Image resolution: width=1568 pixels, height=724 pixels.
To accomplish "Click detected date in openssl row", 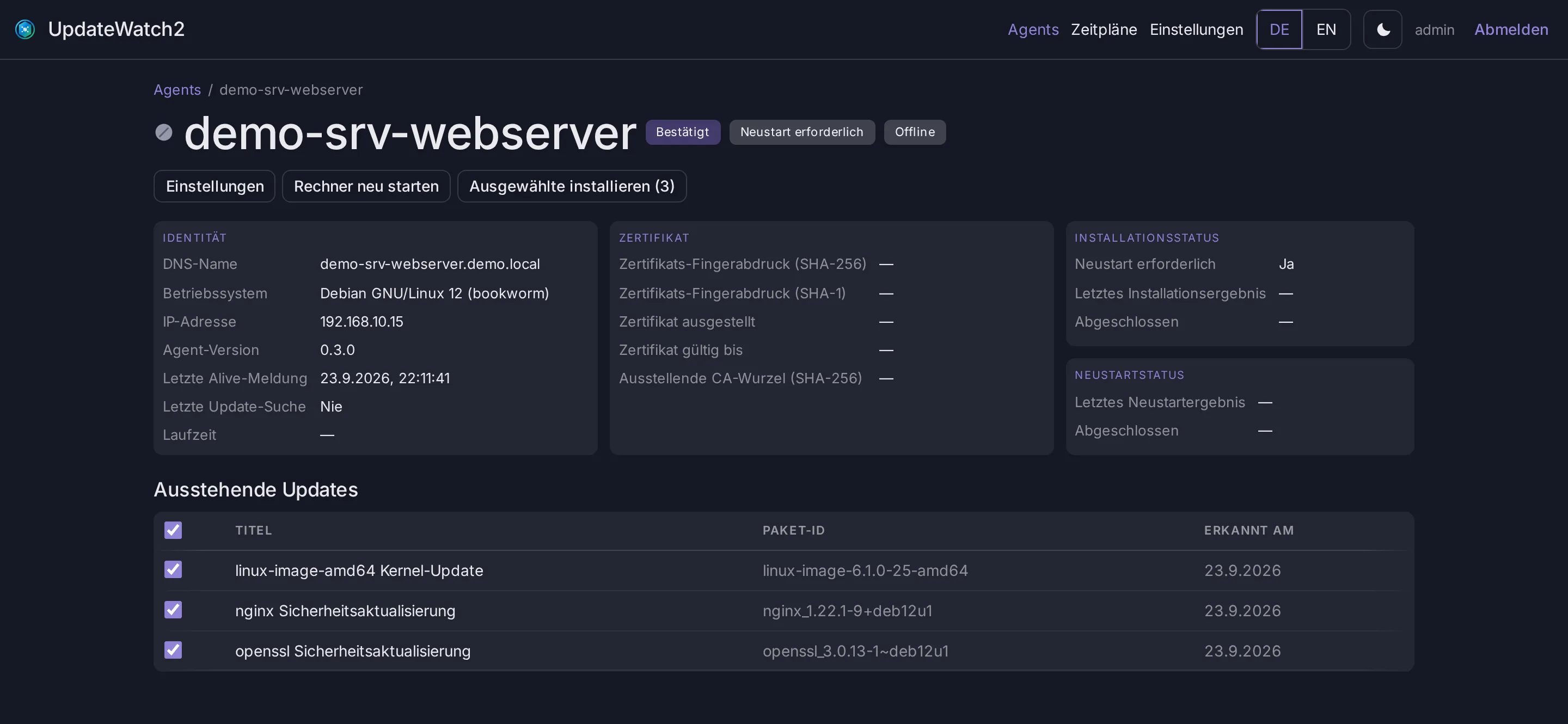I will (x=1242, y=651).
